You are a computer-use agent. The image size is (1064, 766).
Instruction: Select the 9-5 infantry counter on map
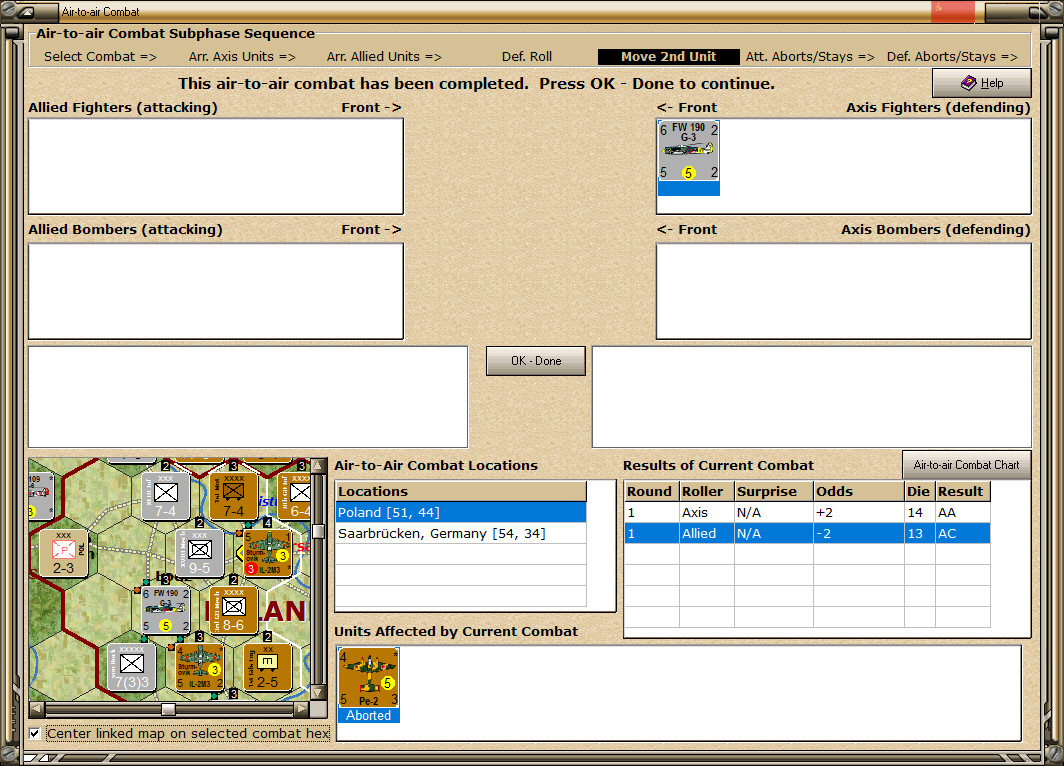click(200, 554)
